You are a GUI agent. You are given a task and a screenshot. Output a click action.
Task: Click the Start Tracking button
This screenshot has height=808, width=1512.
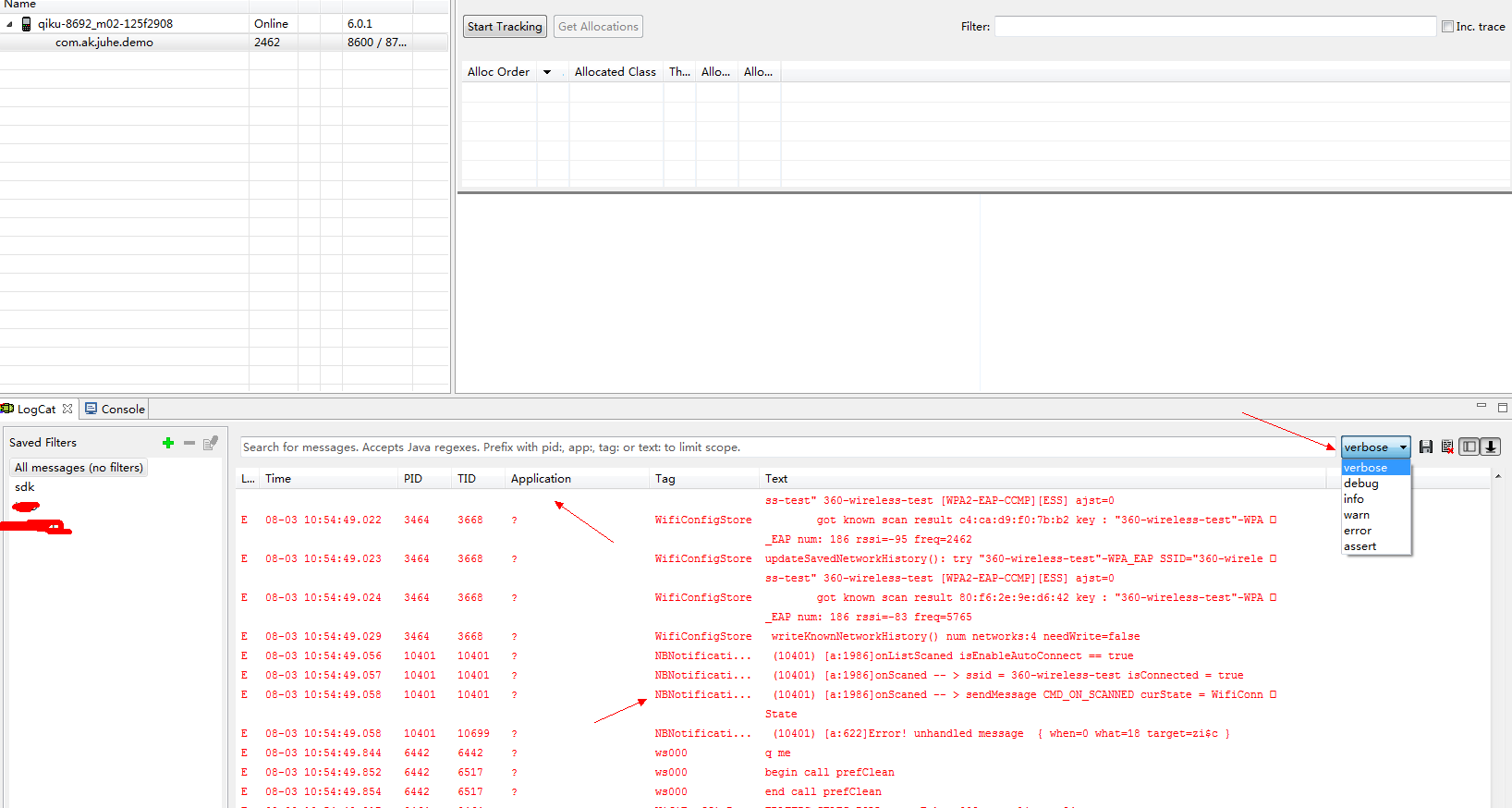point(505,27)
